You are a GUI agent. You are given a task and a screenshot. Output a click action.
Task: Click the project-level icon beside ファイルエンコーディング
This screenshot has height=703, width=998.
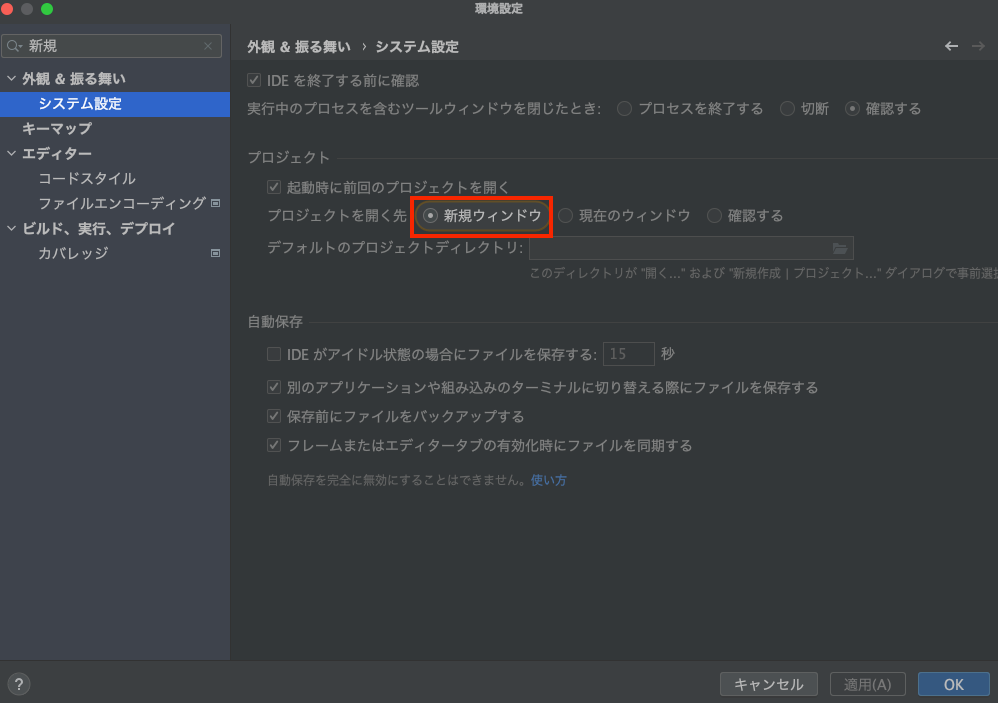tap(216, 203)
